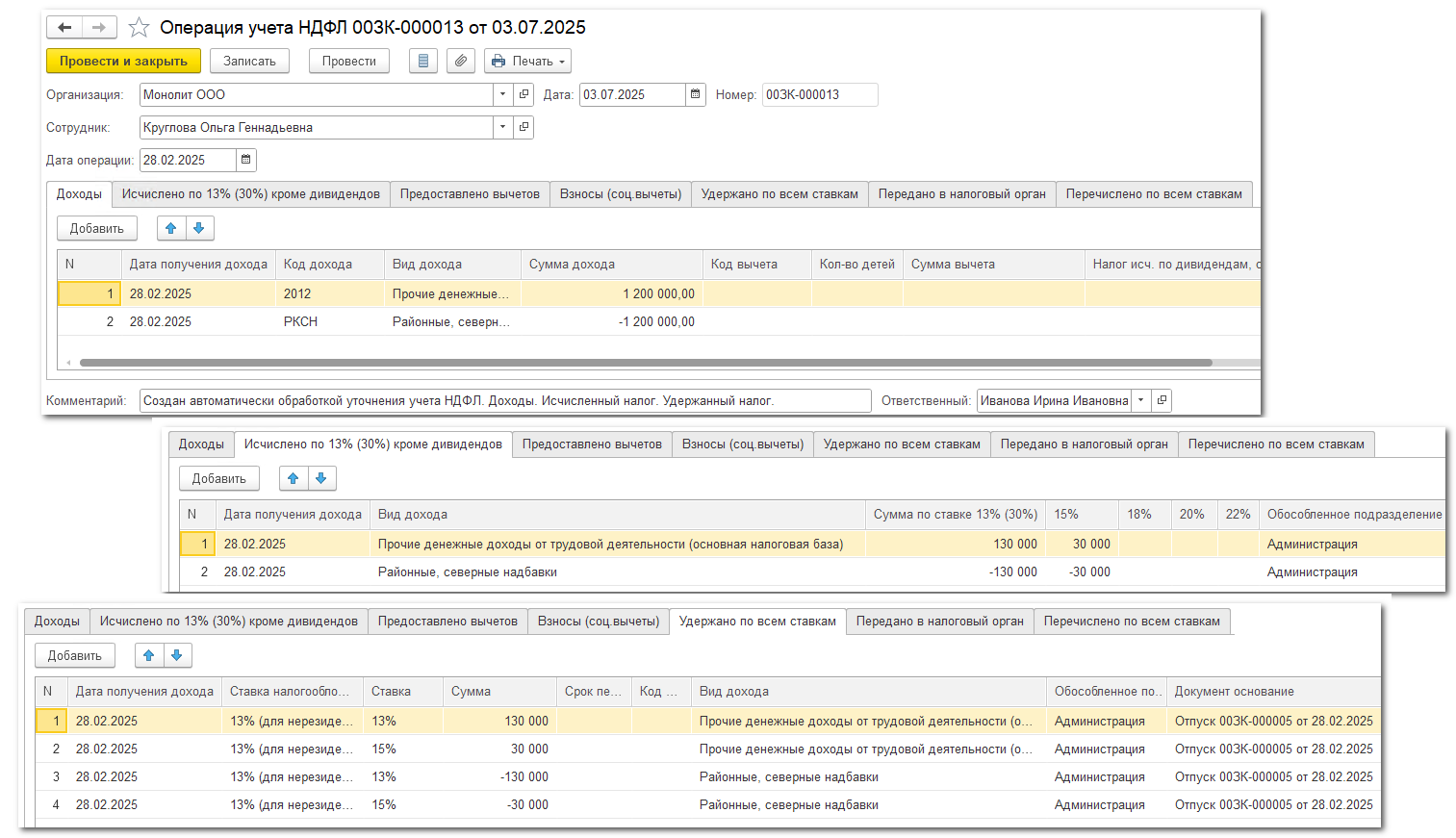This screenshot has height=838, width=1456.
Task: Move row up in Доходы table
Action: tap(171, 228)
